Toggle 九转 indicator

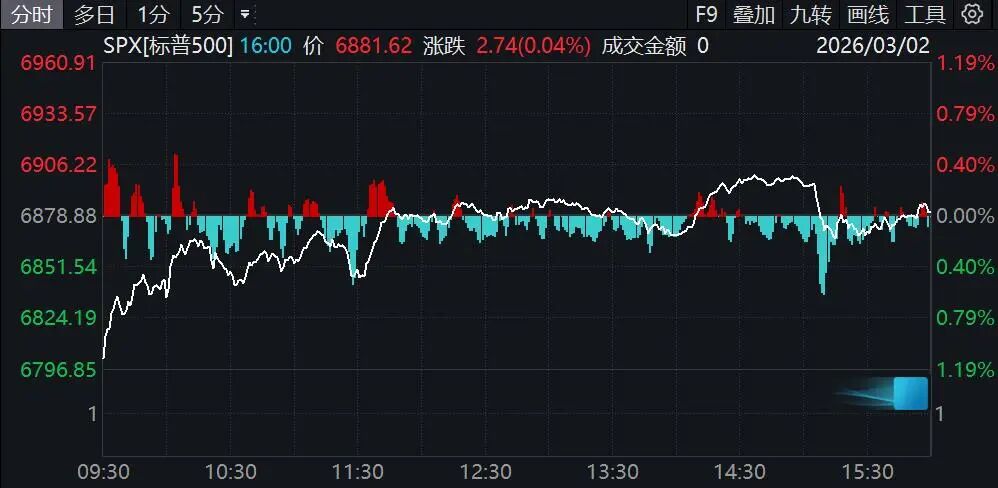[x=810, y=14]
